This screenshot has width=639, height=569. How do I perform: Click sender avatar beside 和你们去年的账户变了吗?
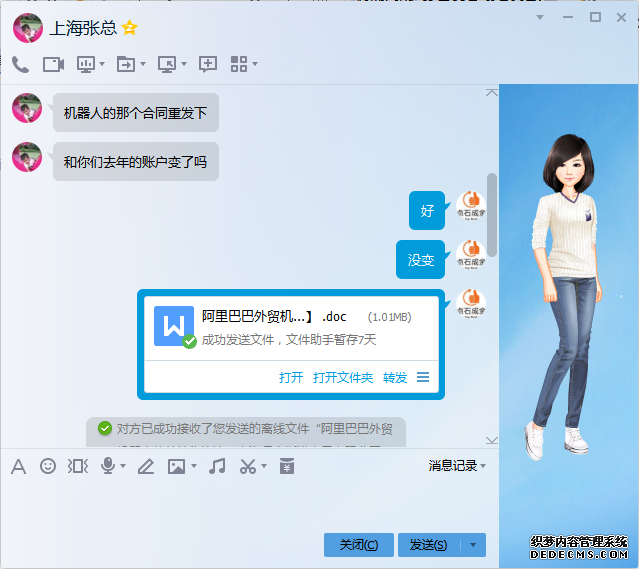(x=27, y=157)
